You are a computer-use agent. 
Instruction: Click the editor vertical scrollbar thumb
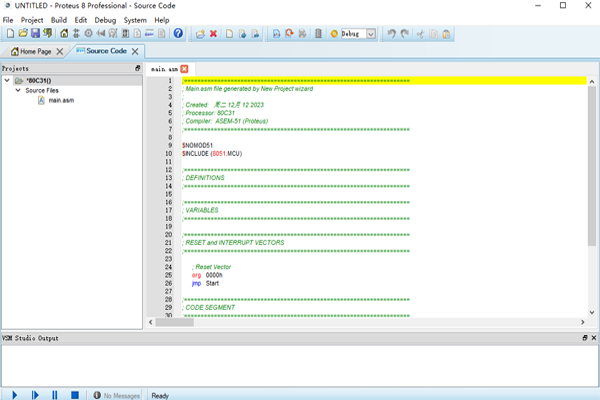pyautogui.click(x=592, y=166)
